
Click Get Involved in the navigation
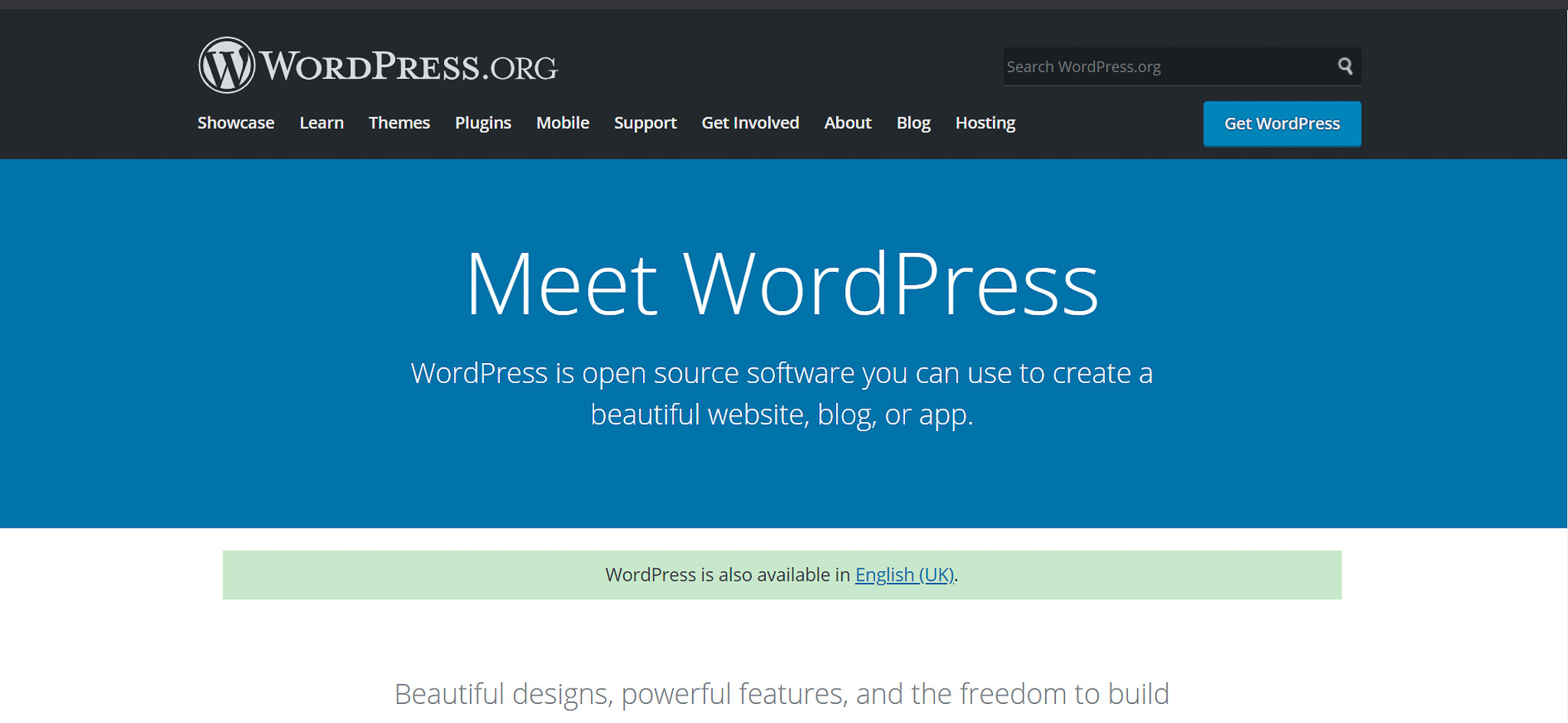click(x=750, y=123)
